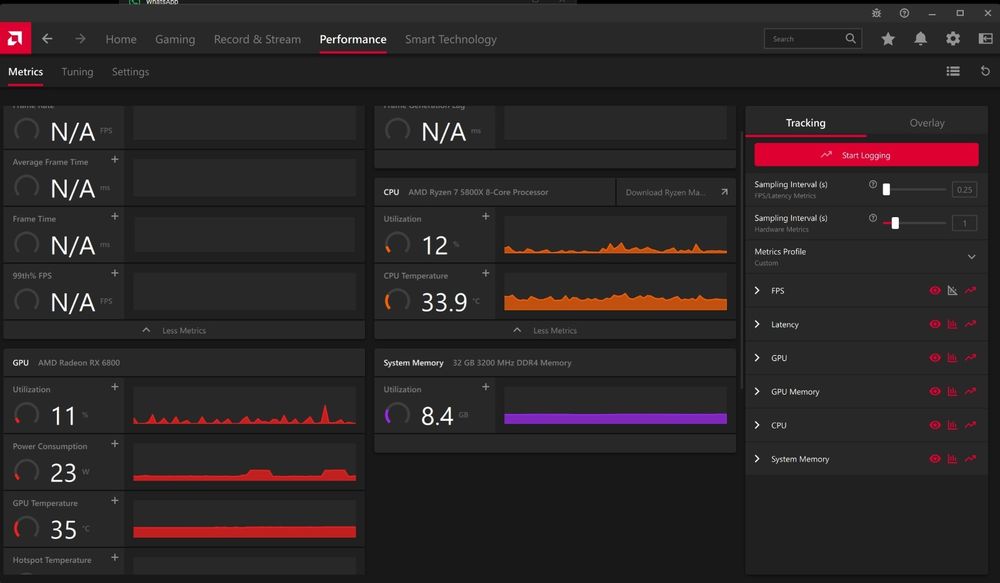Toggle CPU graph chart icon
The width and height of the screenshot is (1000, 583).
click(x=952, y=425)
